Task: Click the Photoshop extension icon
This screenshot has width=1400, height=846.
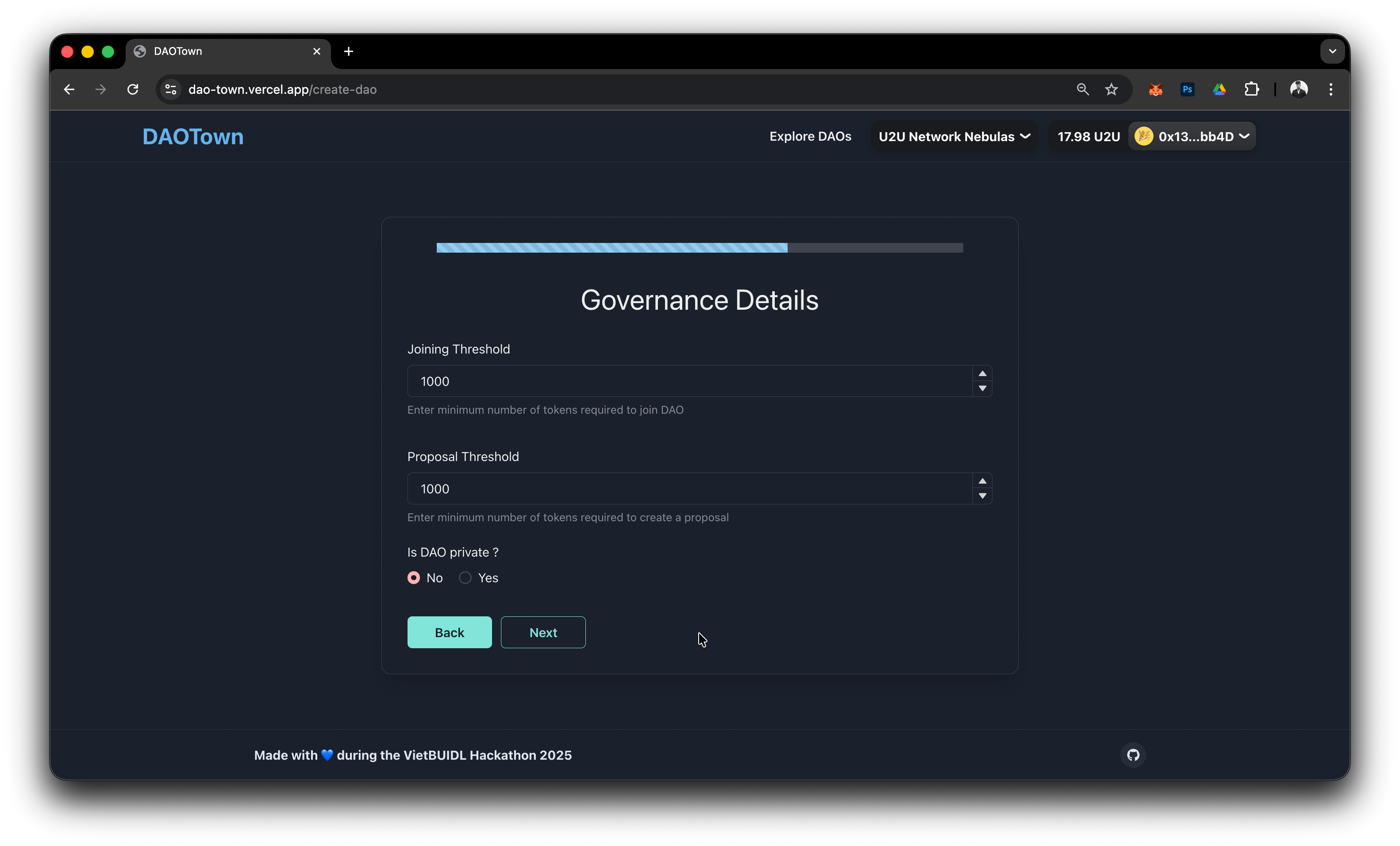Action: 1187,89
